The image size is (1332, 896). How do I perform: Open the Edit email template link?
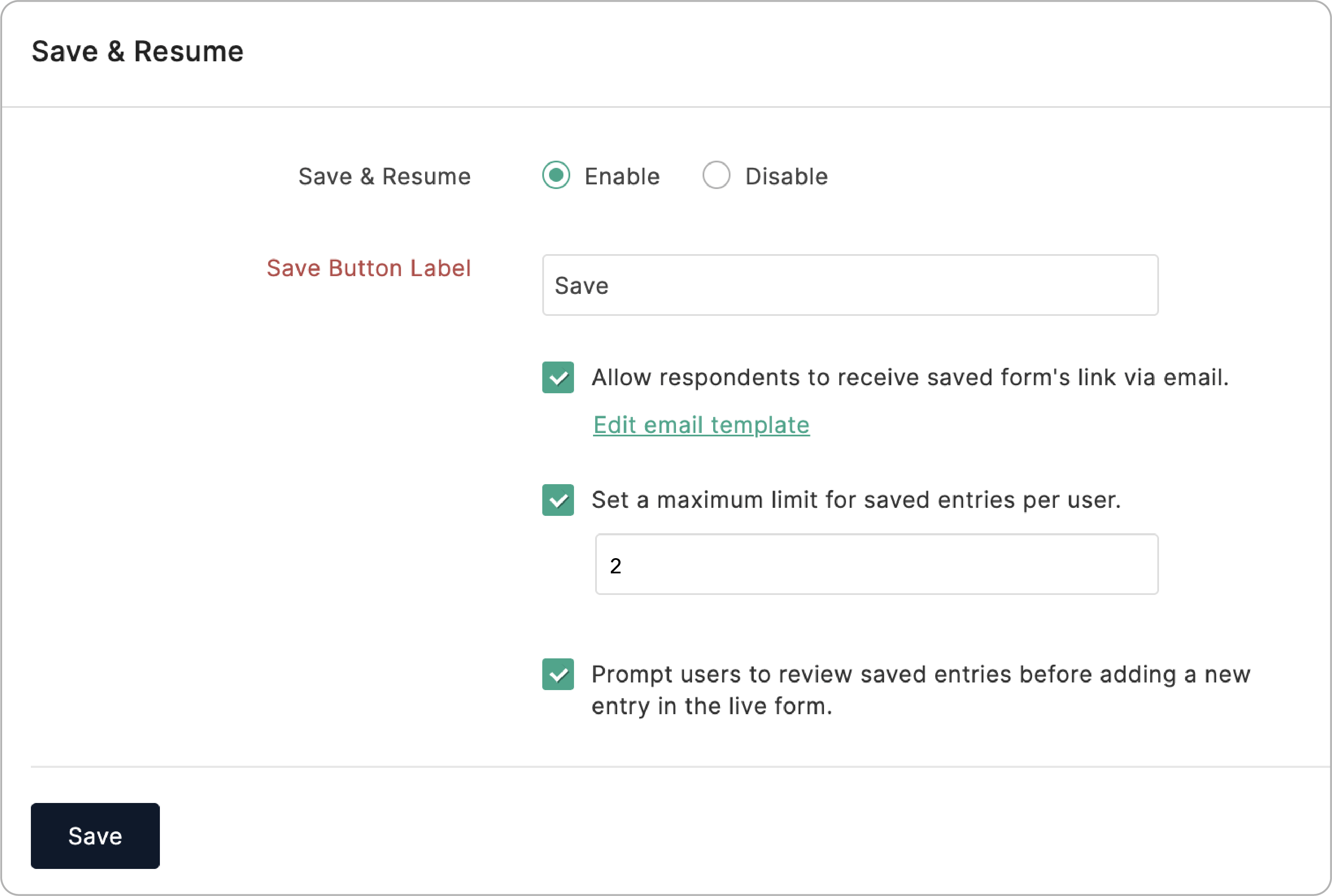tap(701, 425)
